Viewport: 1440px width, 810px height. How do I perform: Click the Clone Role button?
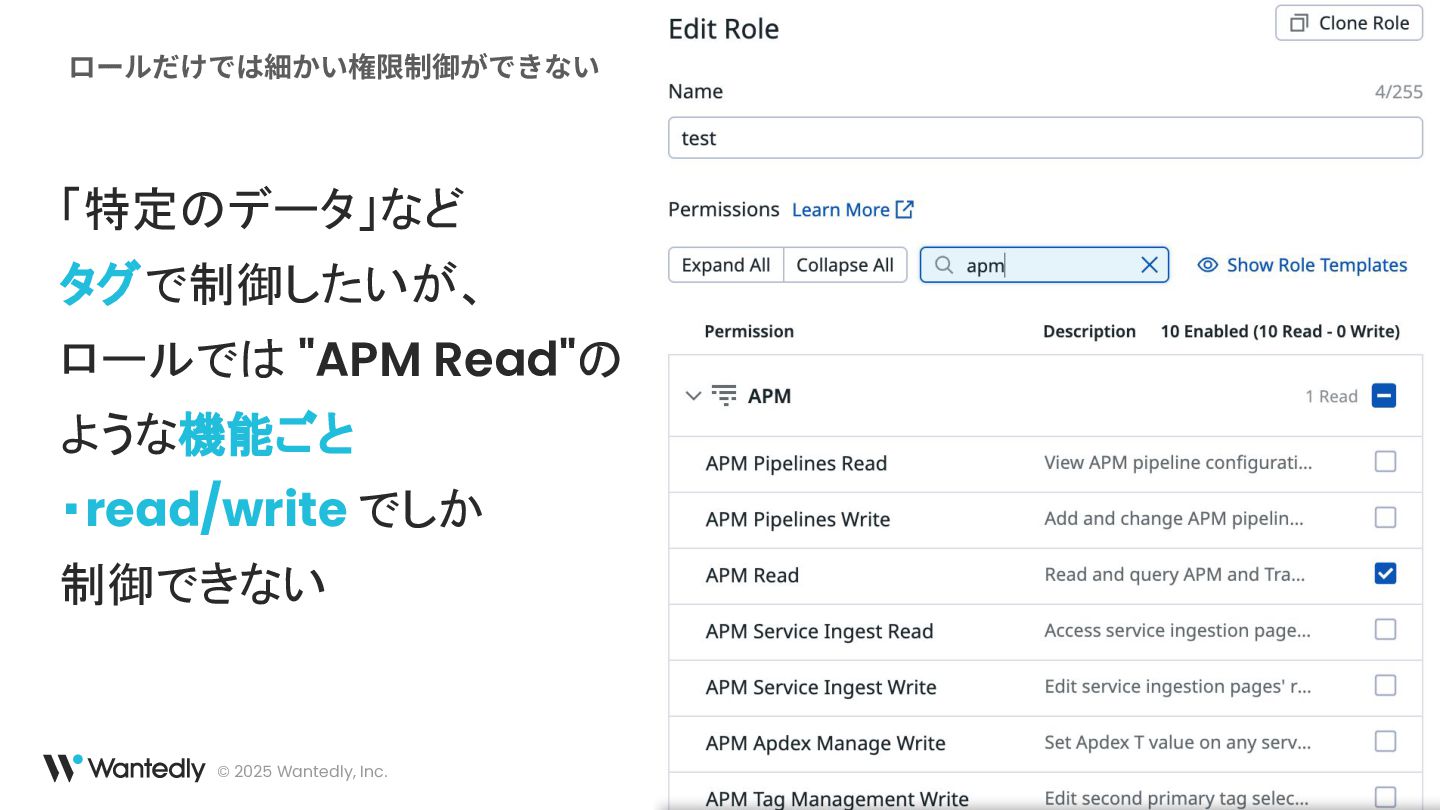pyautogui.click(x=1349, y=23)
